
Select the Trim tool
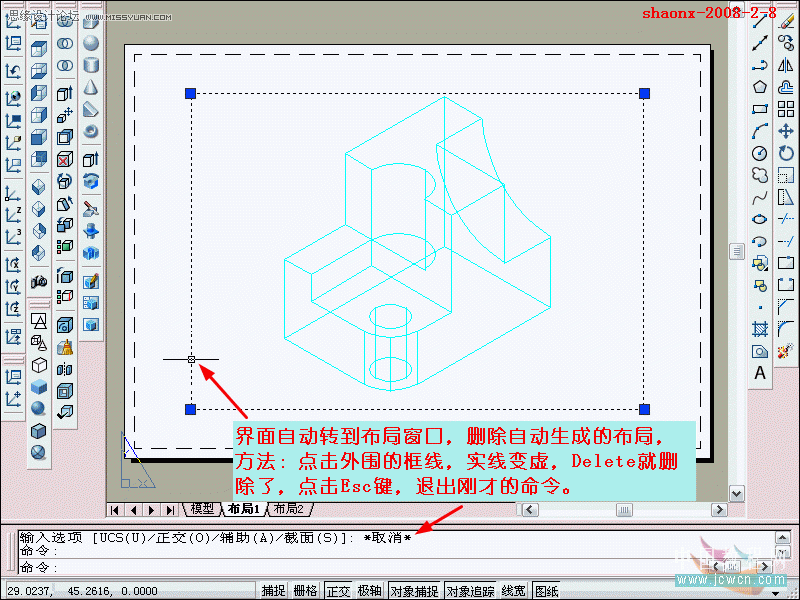pos(786,219)
